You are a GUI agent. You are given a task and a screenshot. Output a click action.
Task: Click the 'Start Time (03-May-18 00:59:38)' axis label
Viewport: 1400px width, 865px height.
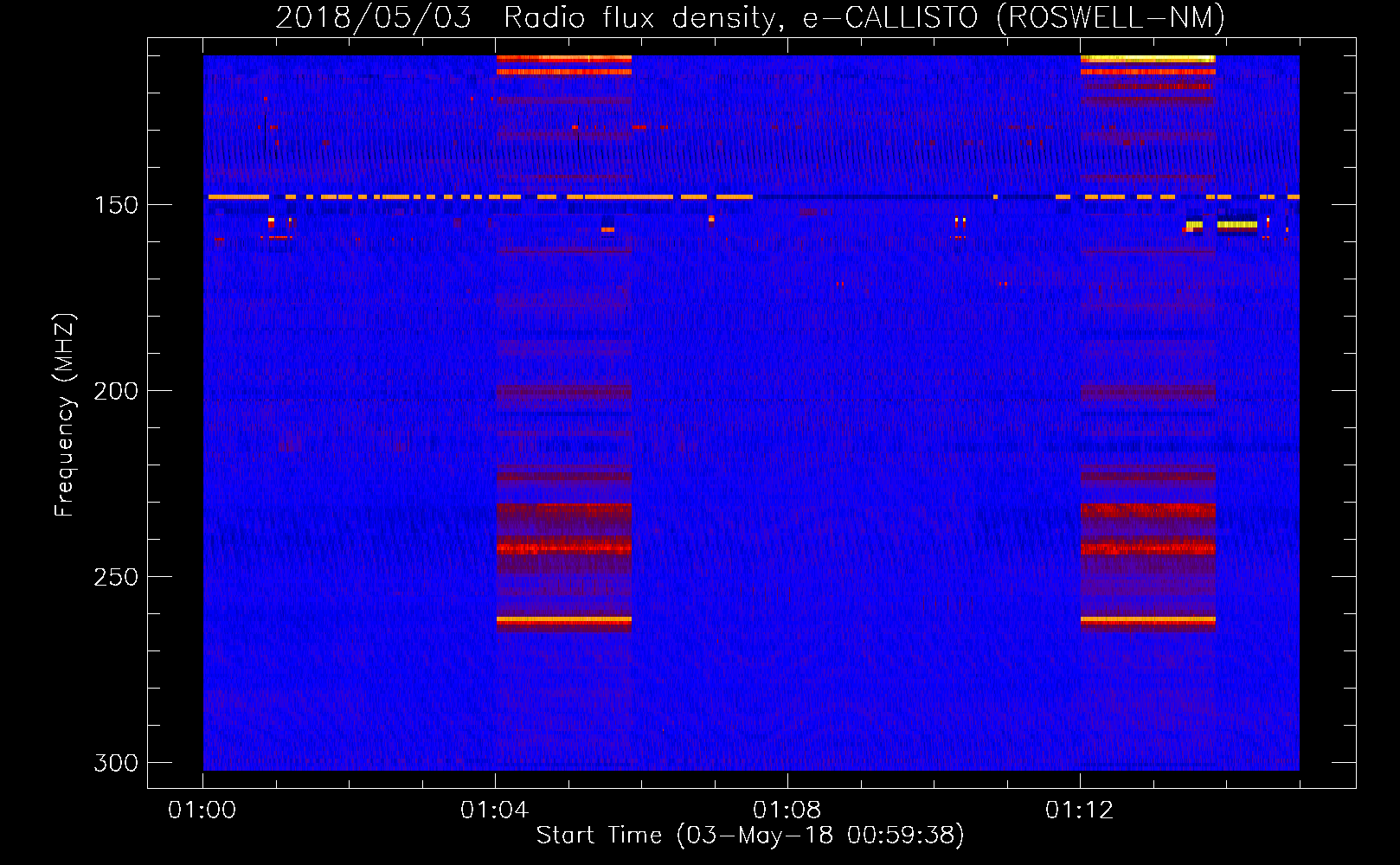[x=750, y=836]
